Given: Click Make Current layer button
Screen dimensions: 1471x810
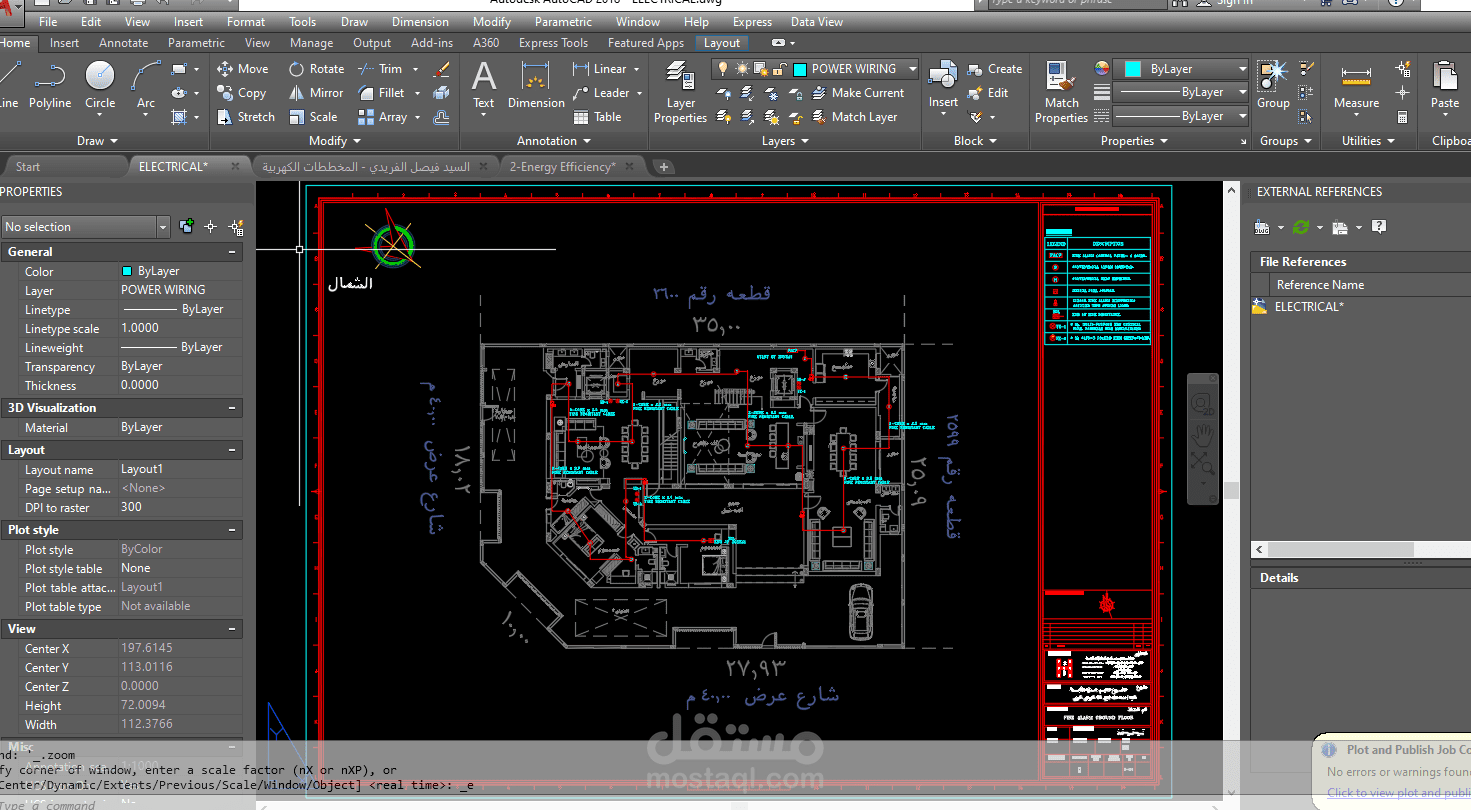Looking at the screenshot, I should pyautogui.click(x=858, y=93).
